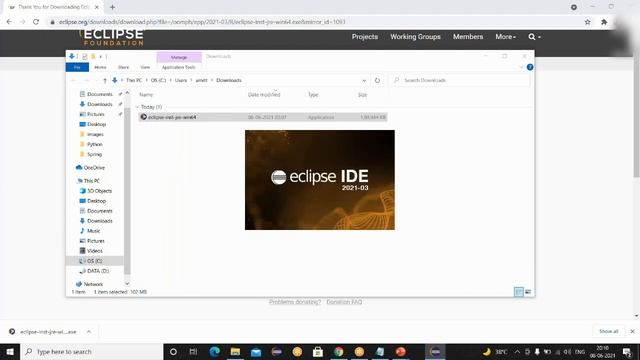Open the Problems donating? link
Screen dimensions: 640x360
tap(295, 302)
